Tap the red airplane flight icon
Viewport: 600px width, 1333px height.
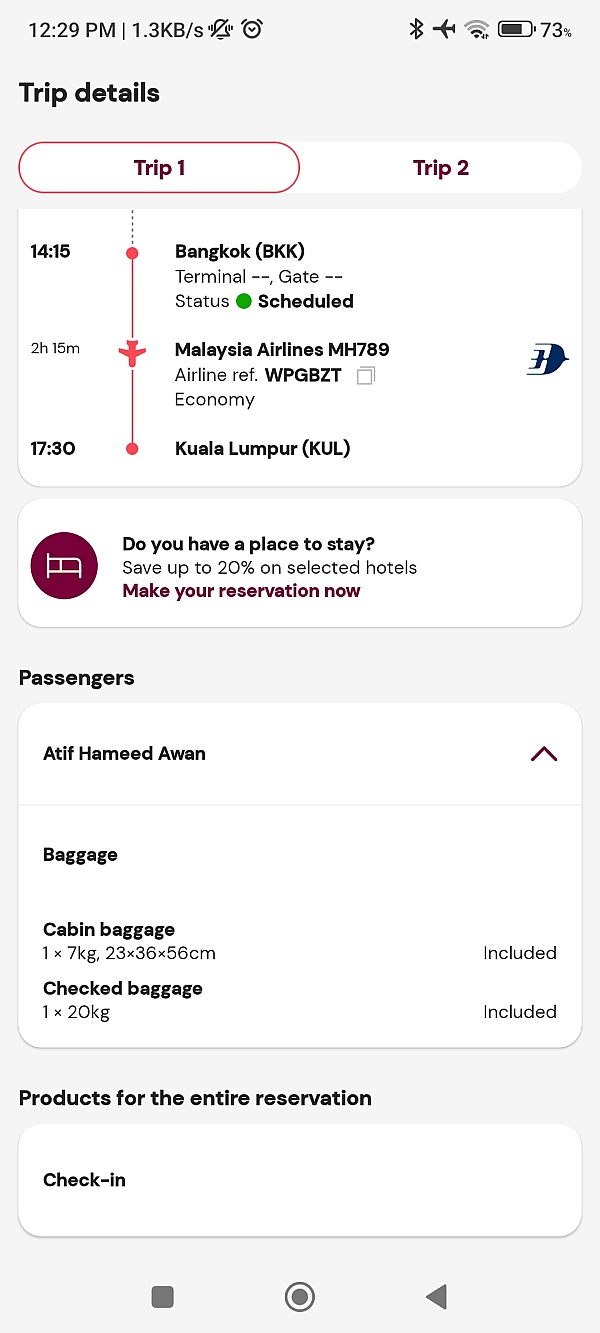(x=132, y=353)
